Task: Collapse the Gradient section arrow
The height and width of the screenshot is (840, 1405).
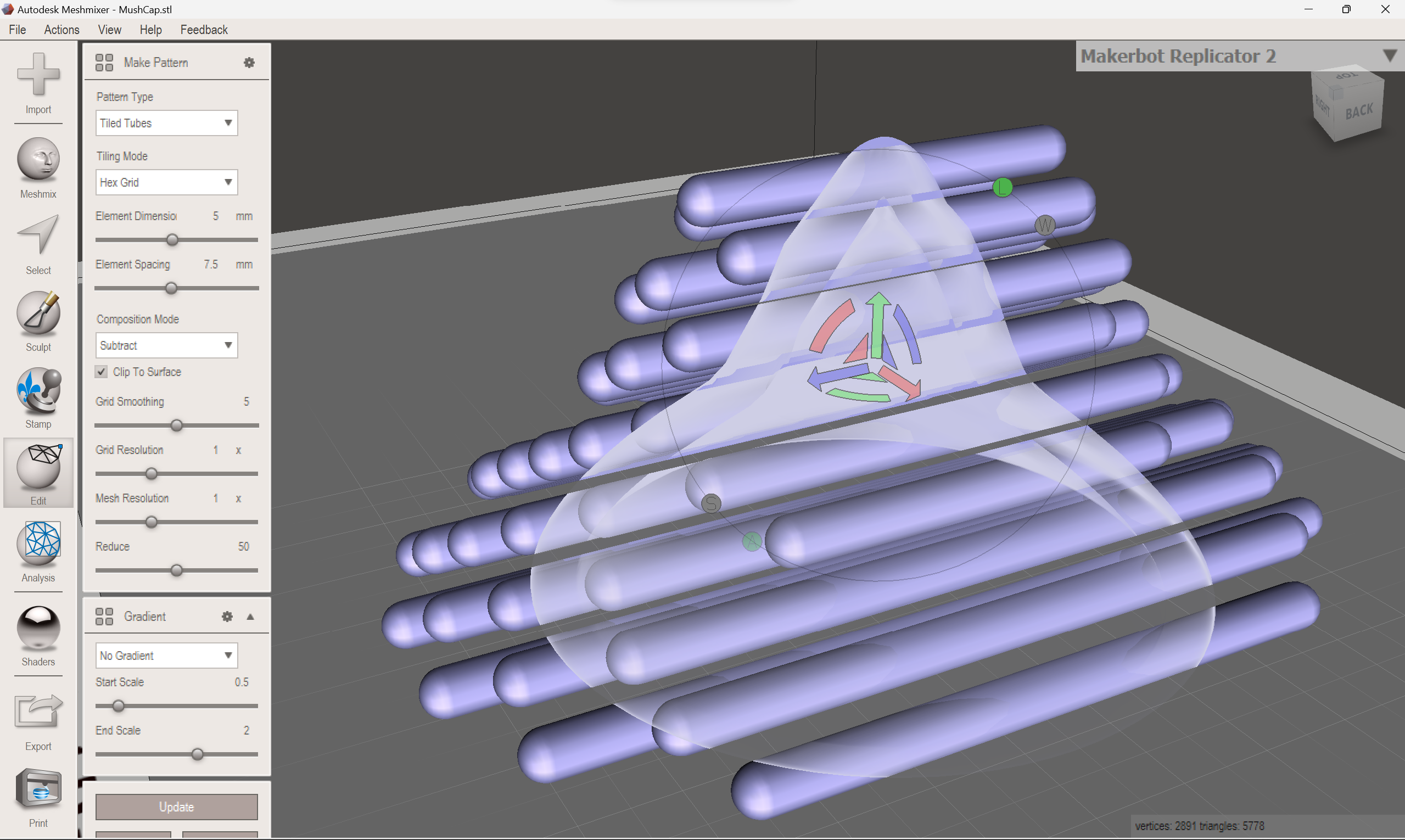Action: click(250, 617)
